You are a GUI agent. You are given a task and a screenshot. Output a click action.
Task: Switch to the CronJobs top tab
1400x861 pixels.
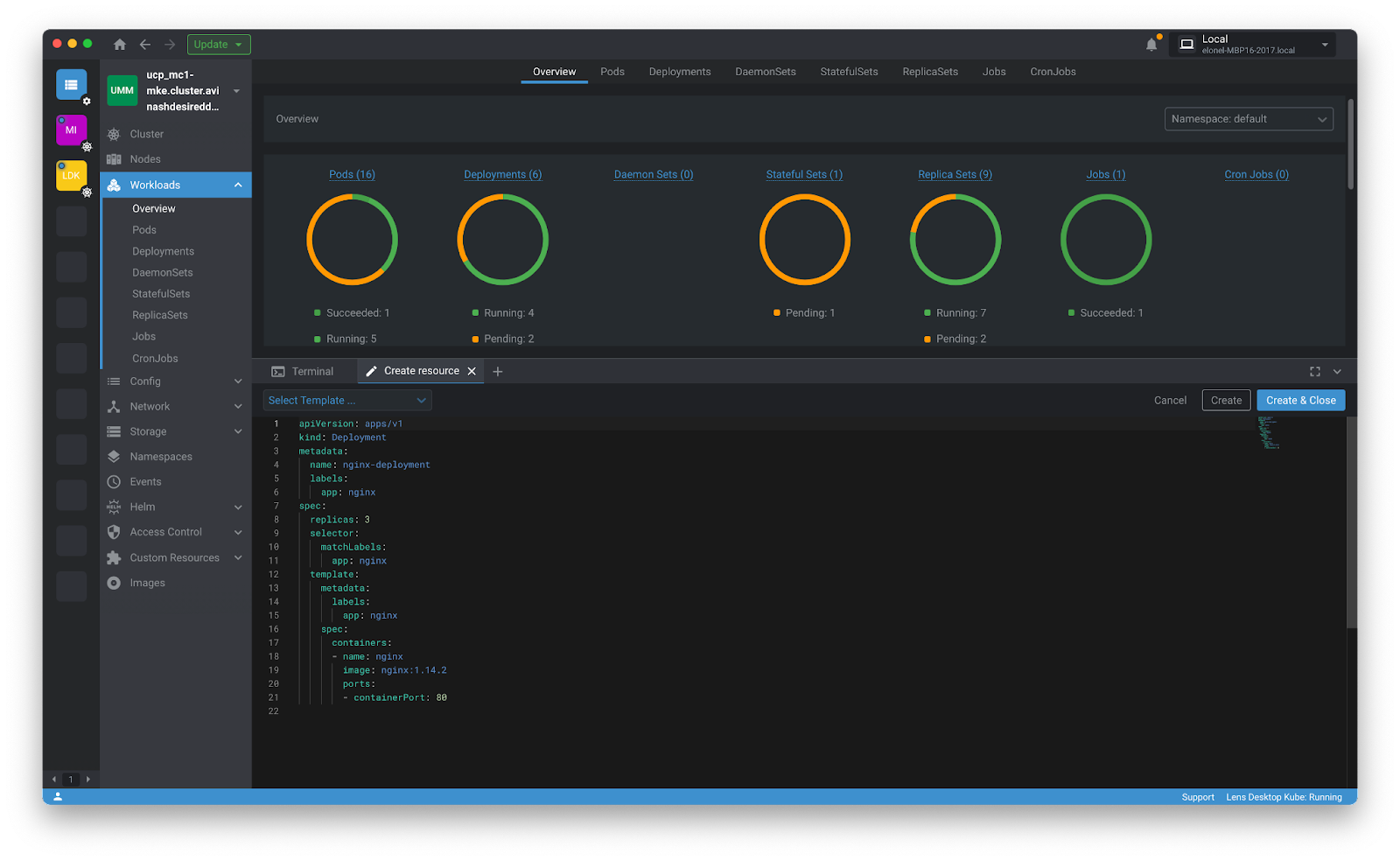click(1053, 72)
